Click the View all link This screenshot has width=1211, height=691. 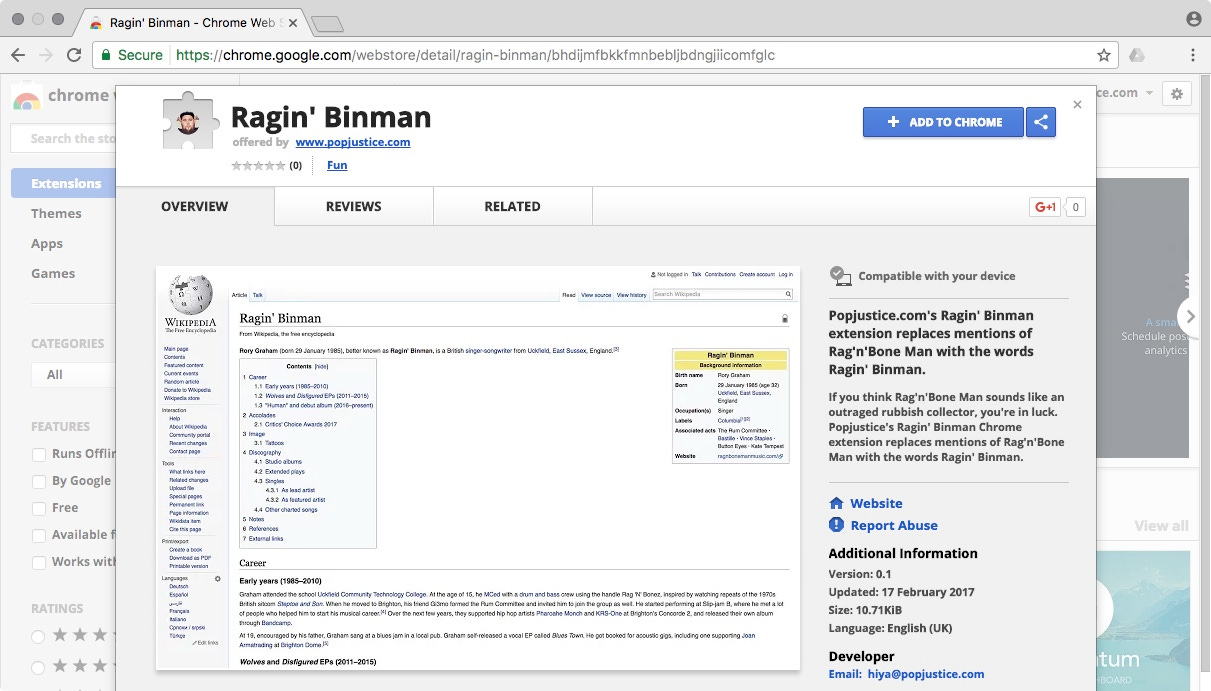coord(1161,526)
